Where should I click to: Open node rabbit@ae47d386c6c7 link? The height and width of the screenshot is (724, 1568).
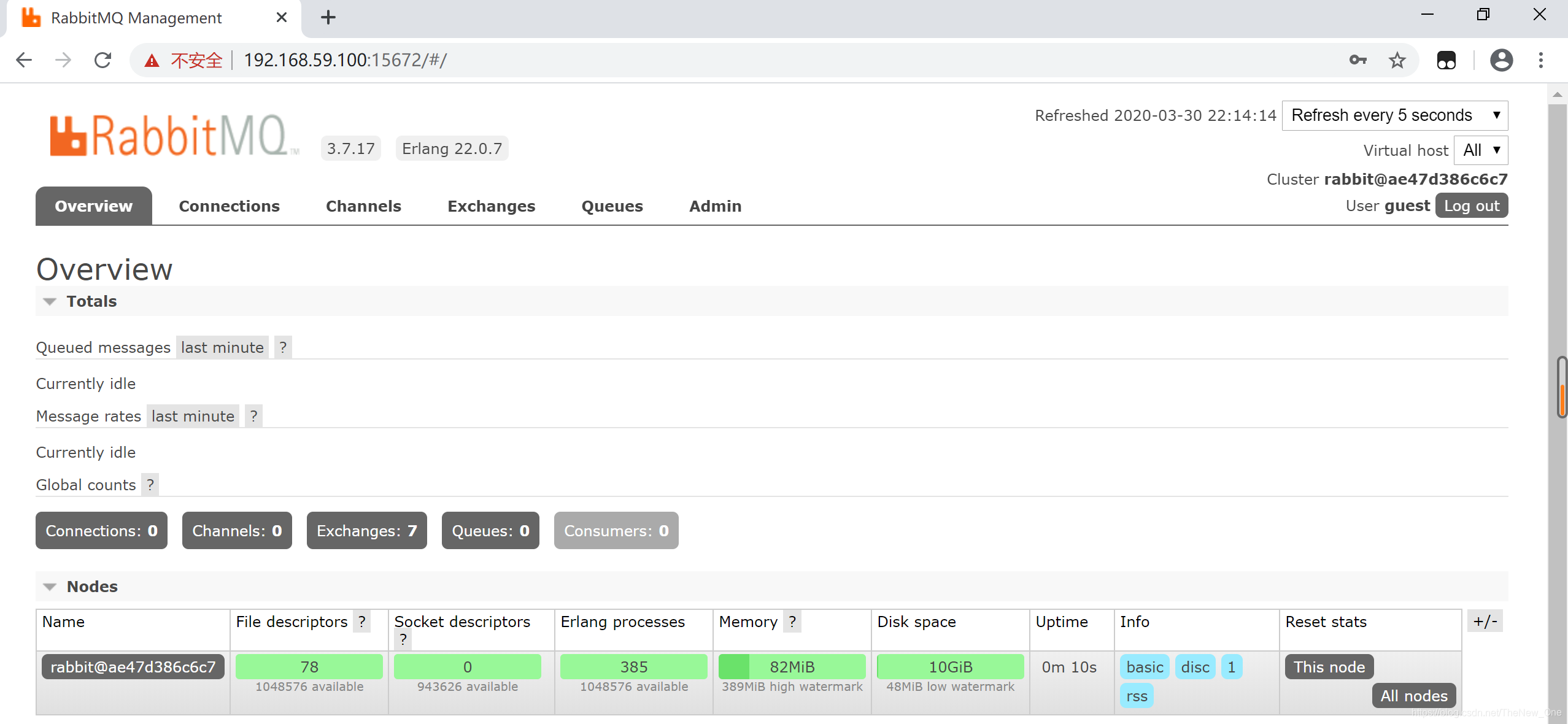pos(133,667)
